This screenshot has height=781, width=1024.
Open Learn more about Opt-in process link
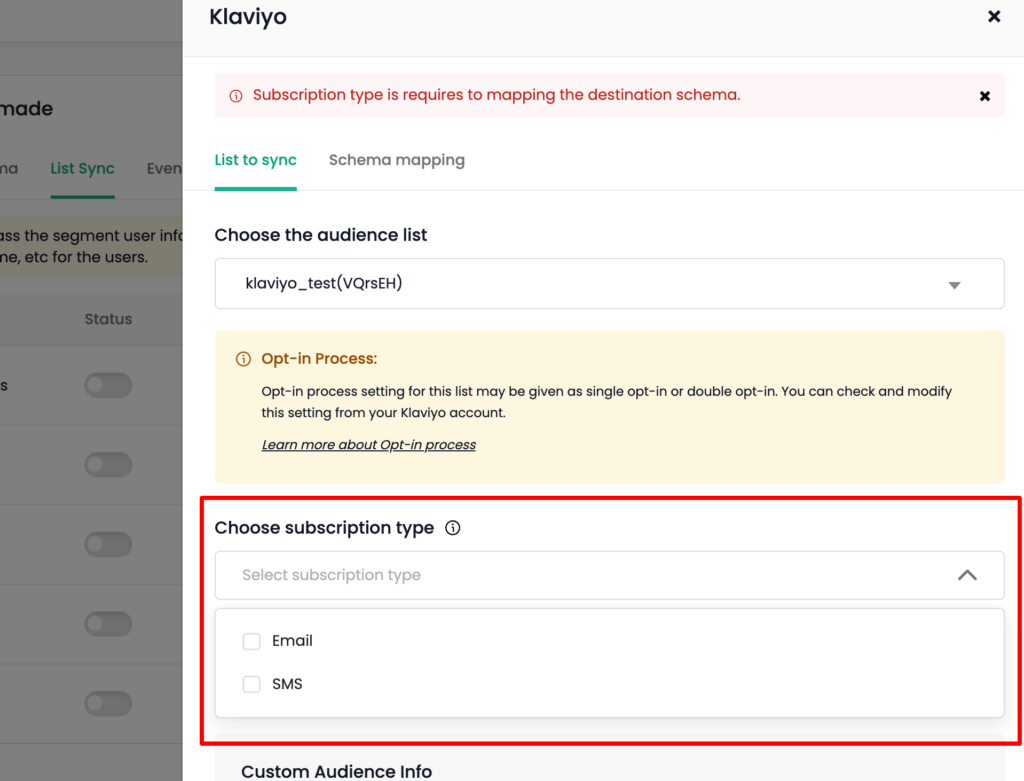(368, 445)
